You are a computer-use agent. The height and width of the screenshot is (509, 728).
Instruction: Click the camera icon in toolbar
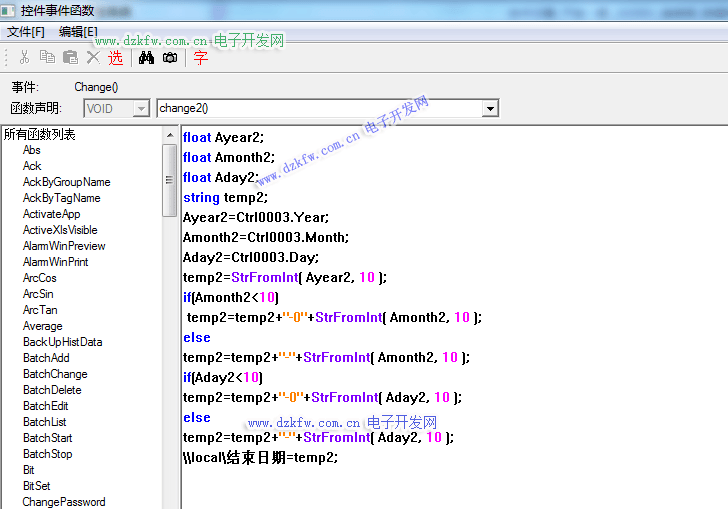pyautogui.click(x=170, y=58)
